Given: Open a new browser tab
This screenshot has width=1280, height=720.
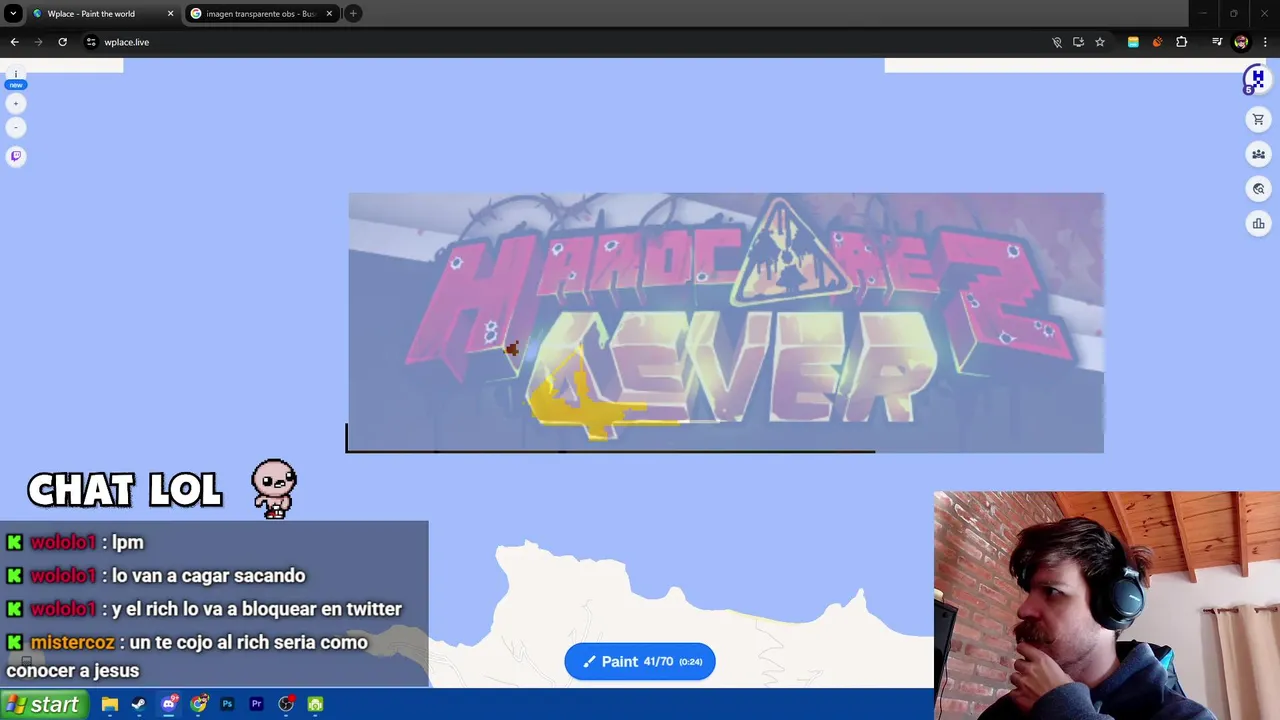Looking at the screenshot, I should click(x=353, y=14).
